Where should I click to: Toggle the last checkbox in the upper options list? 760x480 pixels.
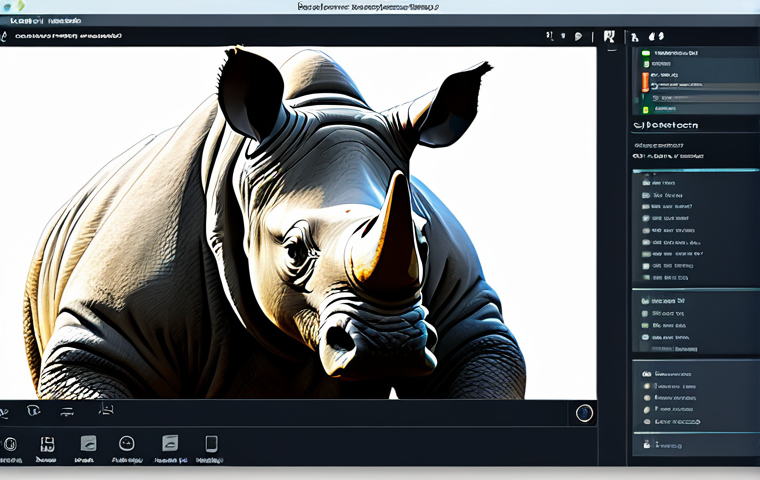pos(646,278)
